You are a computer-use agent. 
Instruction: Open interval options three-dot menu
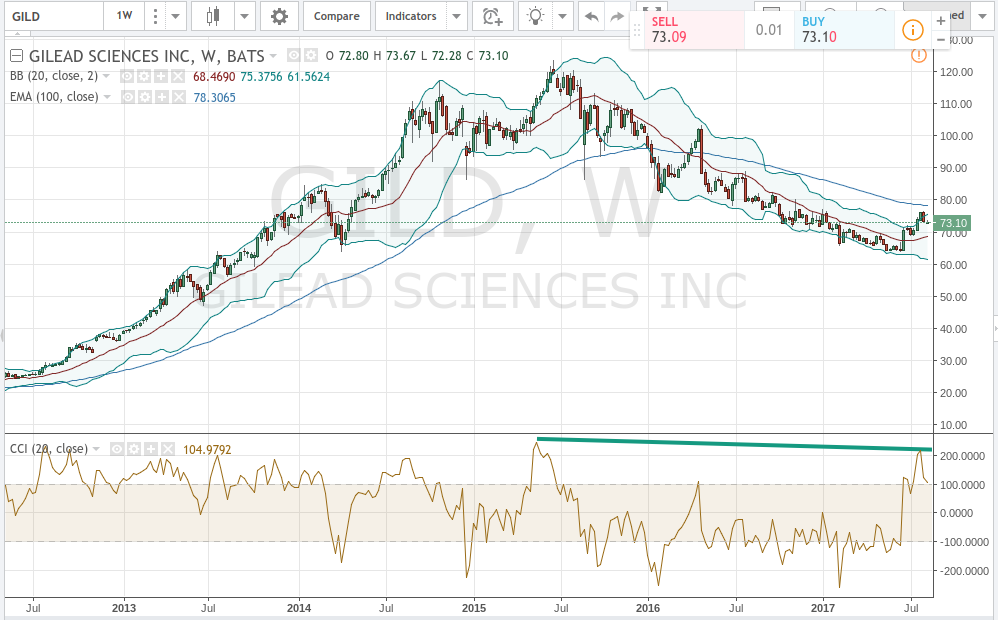coord(155,17)
